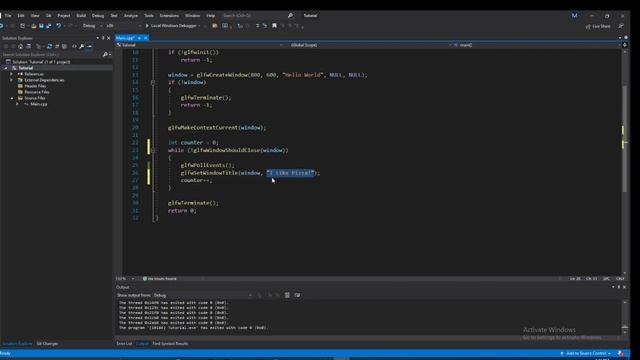Click the Preview Selected Items icon in Solution Explorer

[89, 46]
